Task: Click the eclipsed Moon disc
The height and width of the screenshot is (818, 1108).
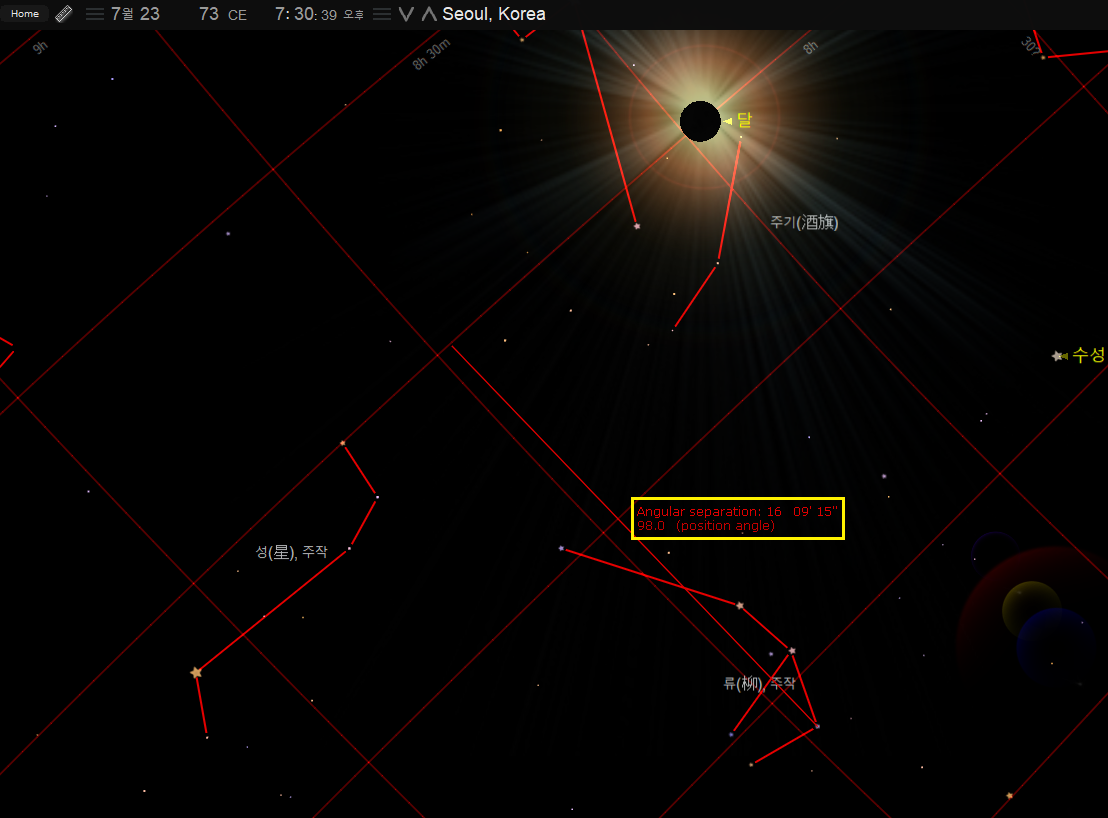Action: (700, 121)
